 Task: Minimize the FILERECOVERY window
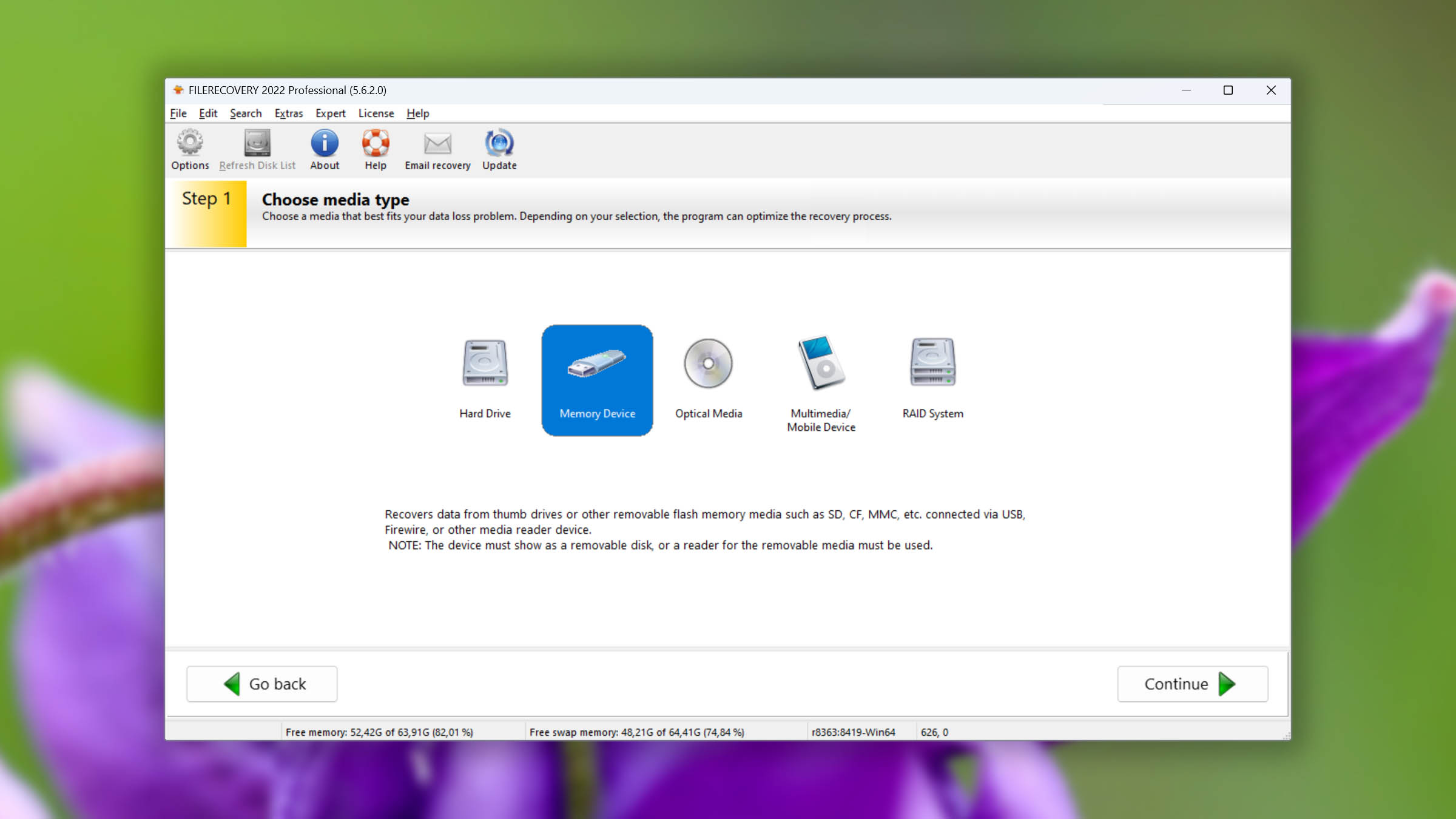click(1186, 90)
